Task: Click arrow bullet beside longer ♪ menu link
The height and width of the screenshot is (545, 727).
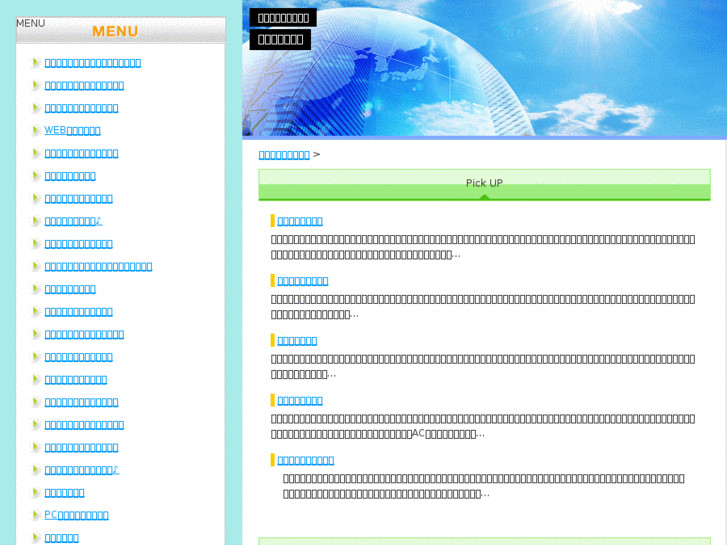Action: pyautogui.click(x=35, y=470)
